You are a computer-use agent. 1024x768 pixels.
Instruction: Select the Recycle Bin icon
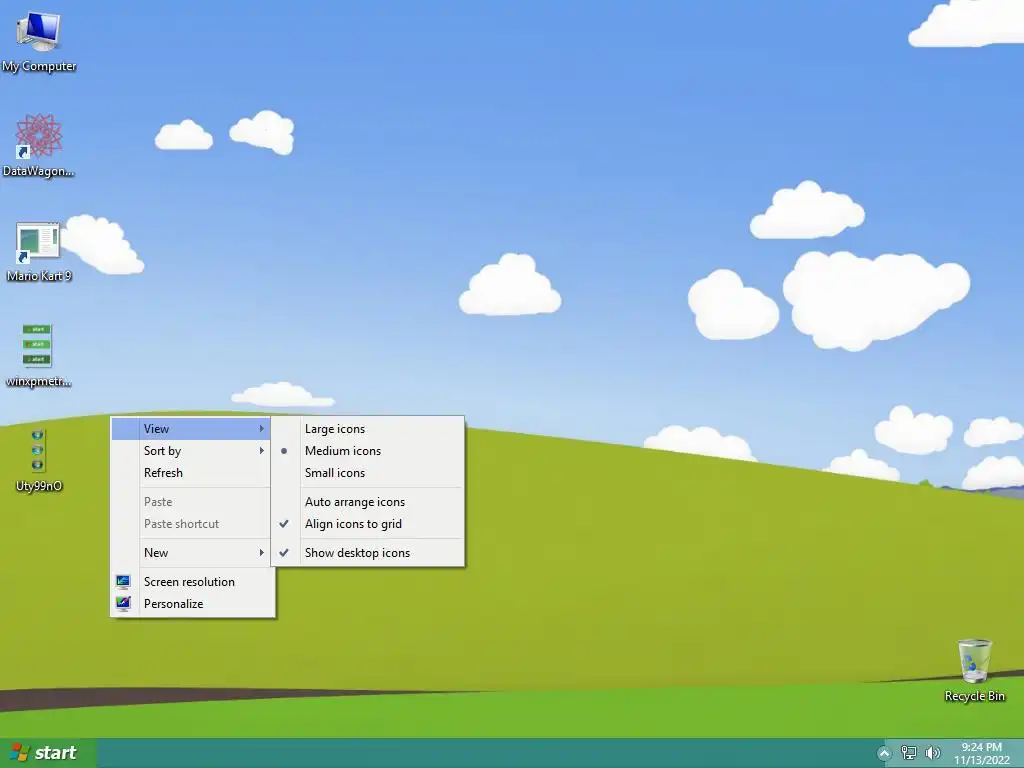pyautogui.click(x=974, y=671)
